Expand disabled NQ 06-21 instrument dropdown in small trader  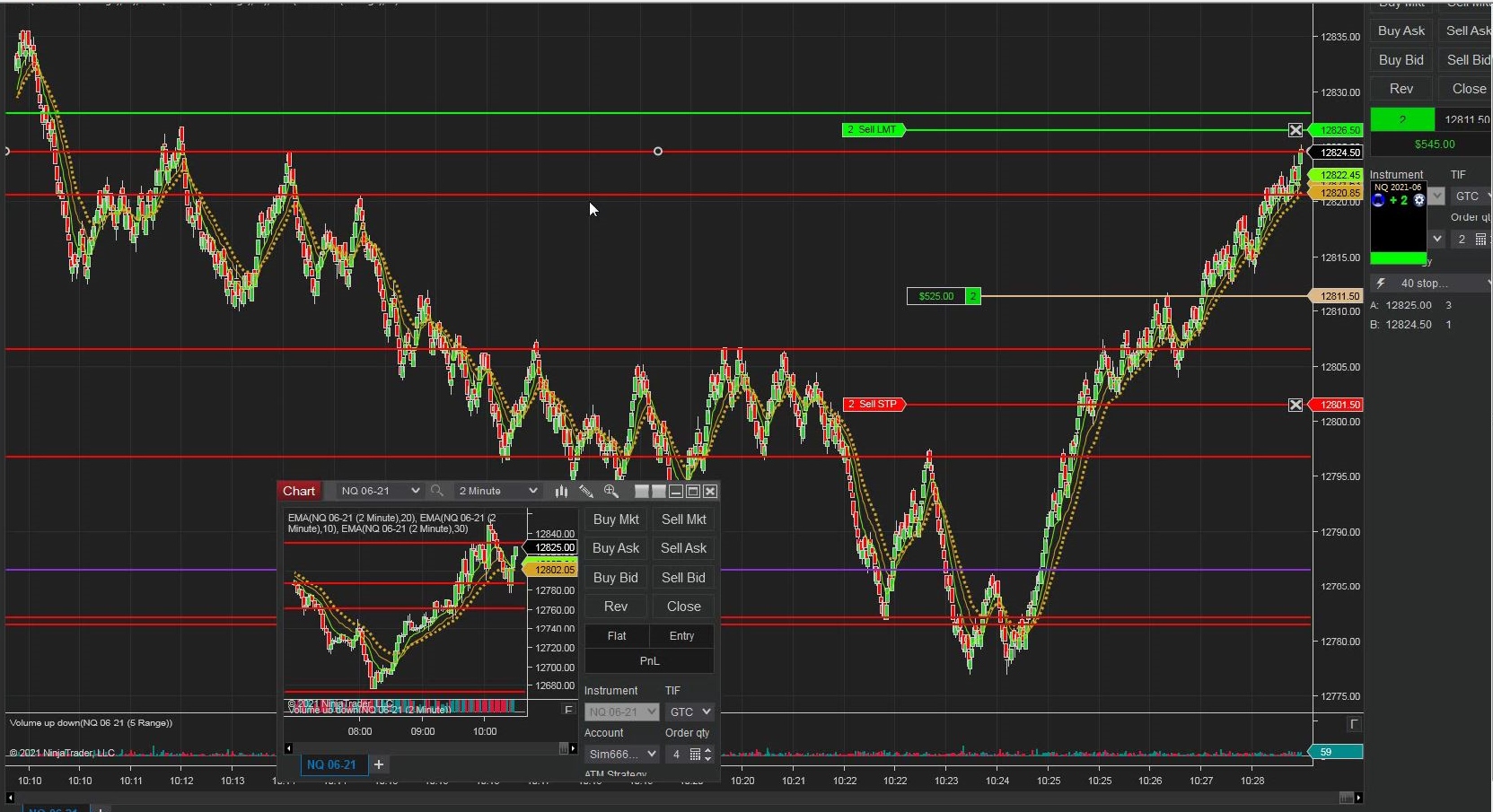click(x=622, y=712)
